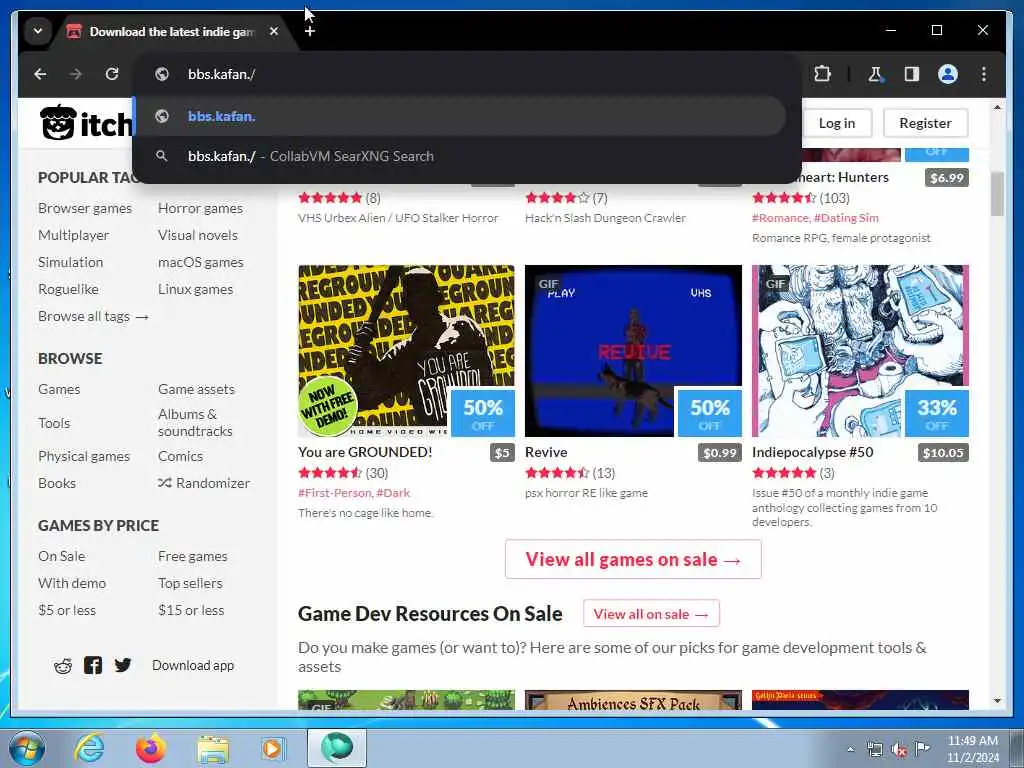Screen dimensions: 1024x768
Task: Open the Linux games tag
Action: (195, 289)
